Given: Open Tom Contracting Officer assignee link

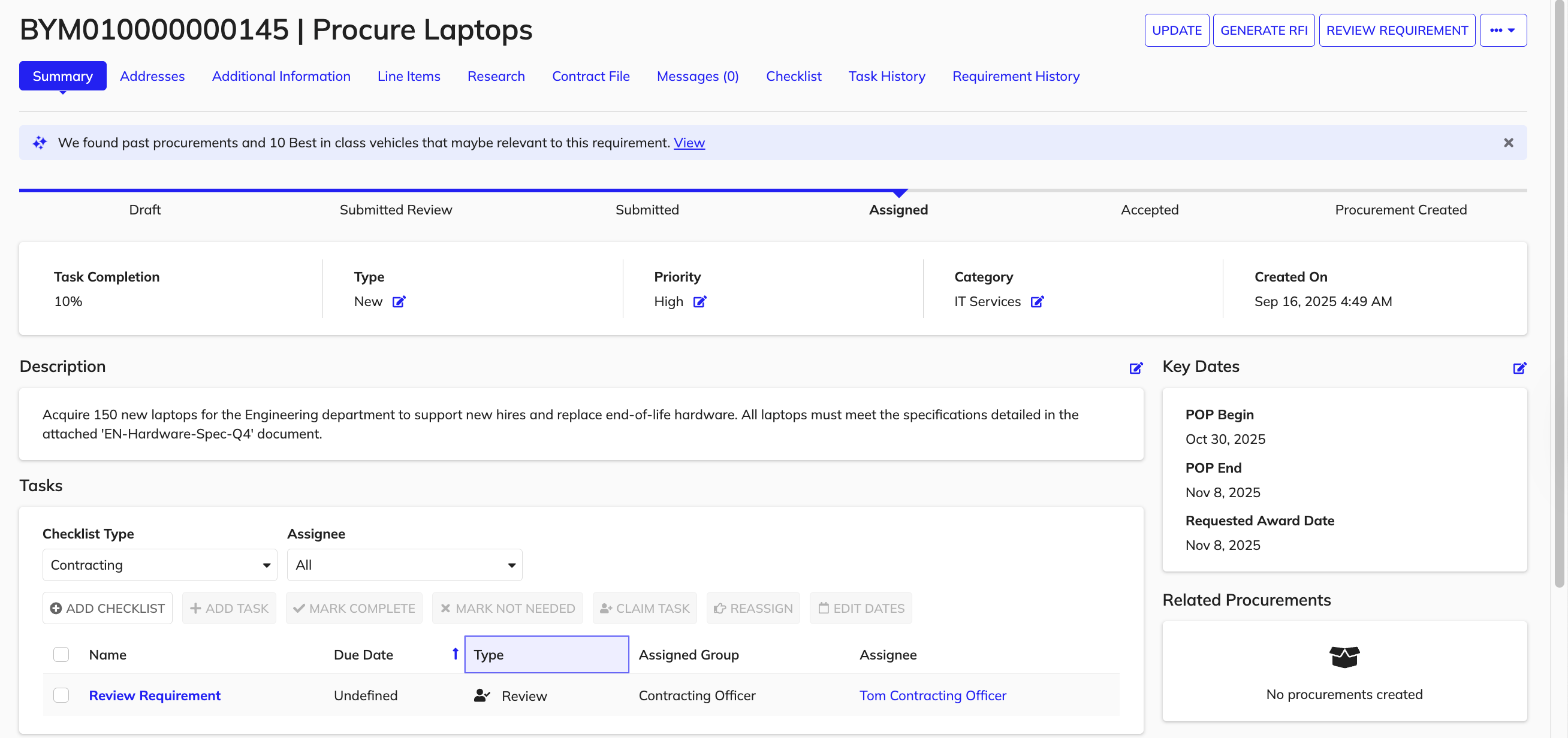Looking at the screenshot, I should [x=933, y=695].
